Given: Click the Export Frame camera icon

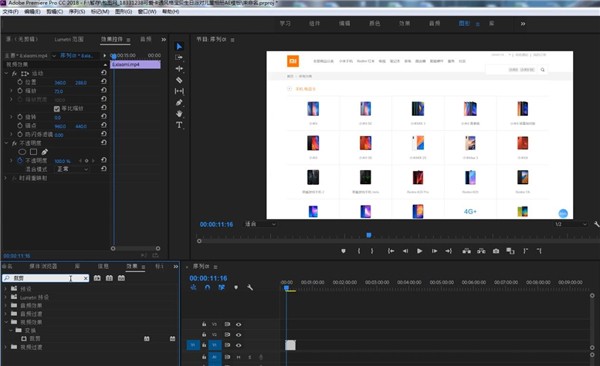Looking at the screenshot, I should point(496,251).
